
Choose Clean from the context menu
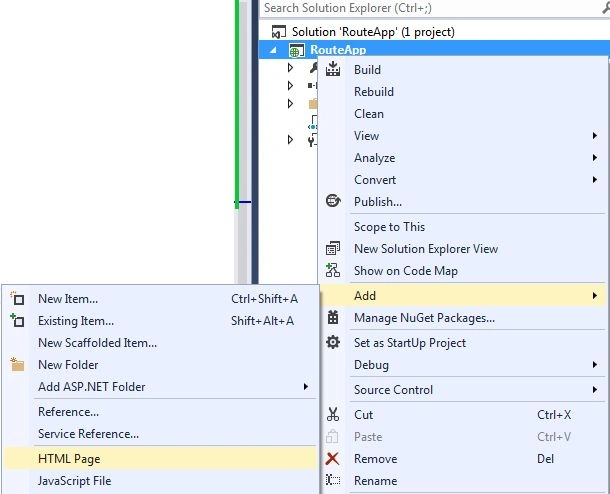[463, 114]
